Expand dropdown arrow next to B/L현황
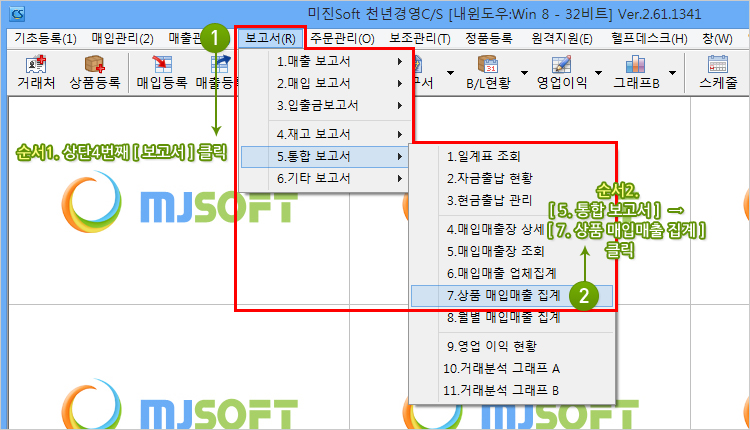The image size is (750, 430). click(x=524, y=73)
